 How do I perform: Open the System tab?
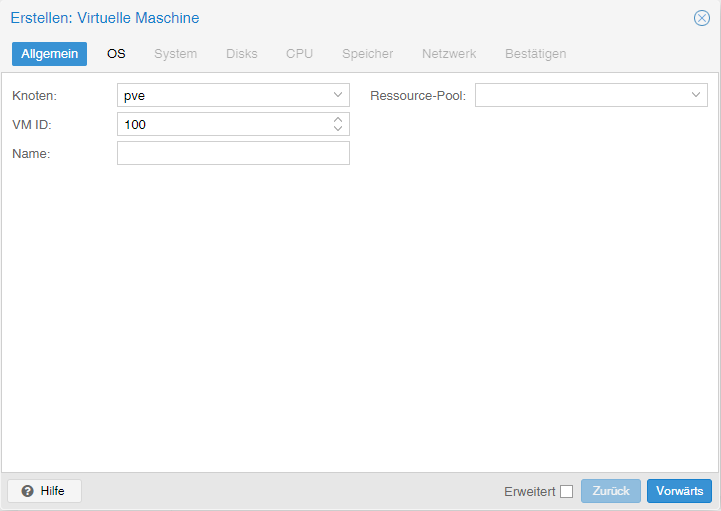pos(176,54)
